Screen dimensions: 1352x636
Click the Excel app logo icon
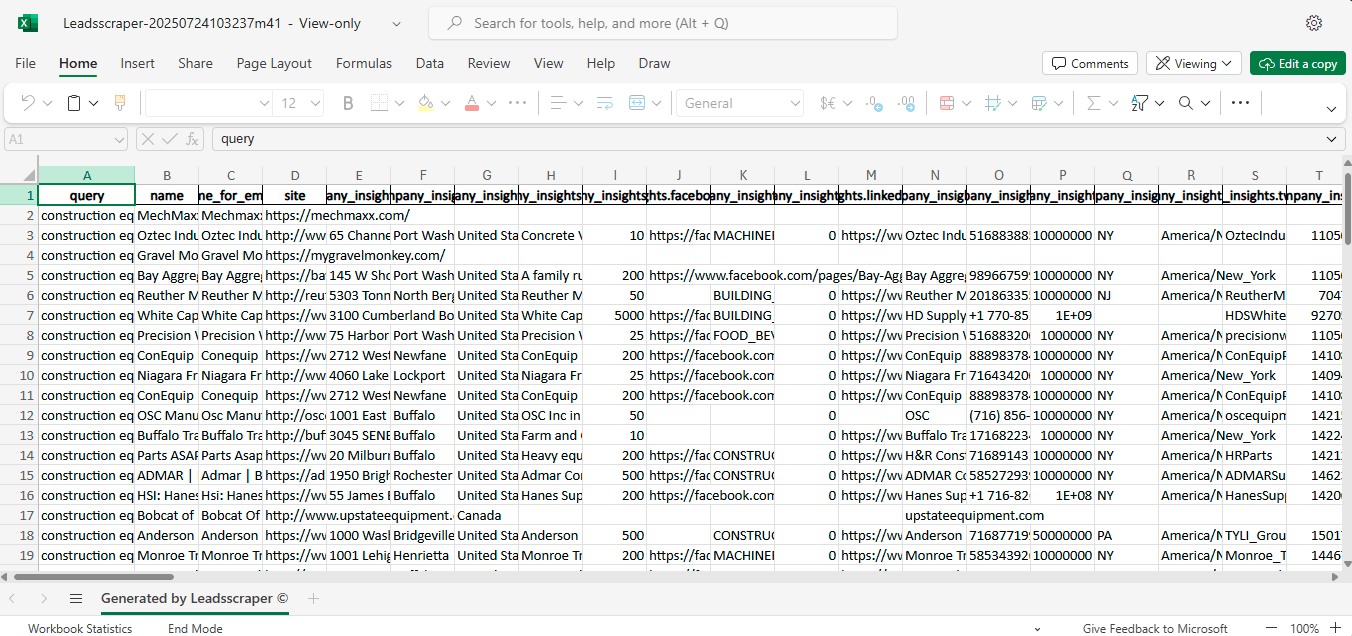click(28, 23)
